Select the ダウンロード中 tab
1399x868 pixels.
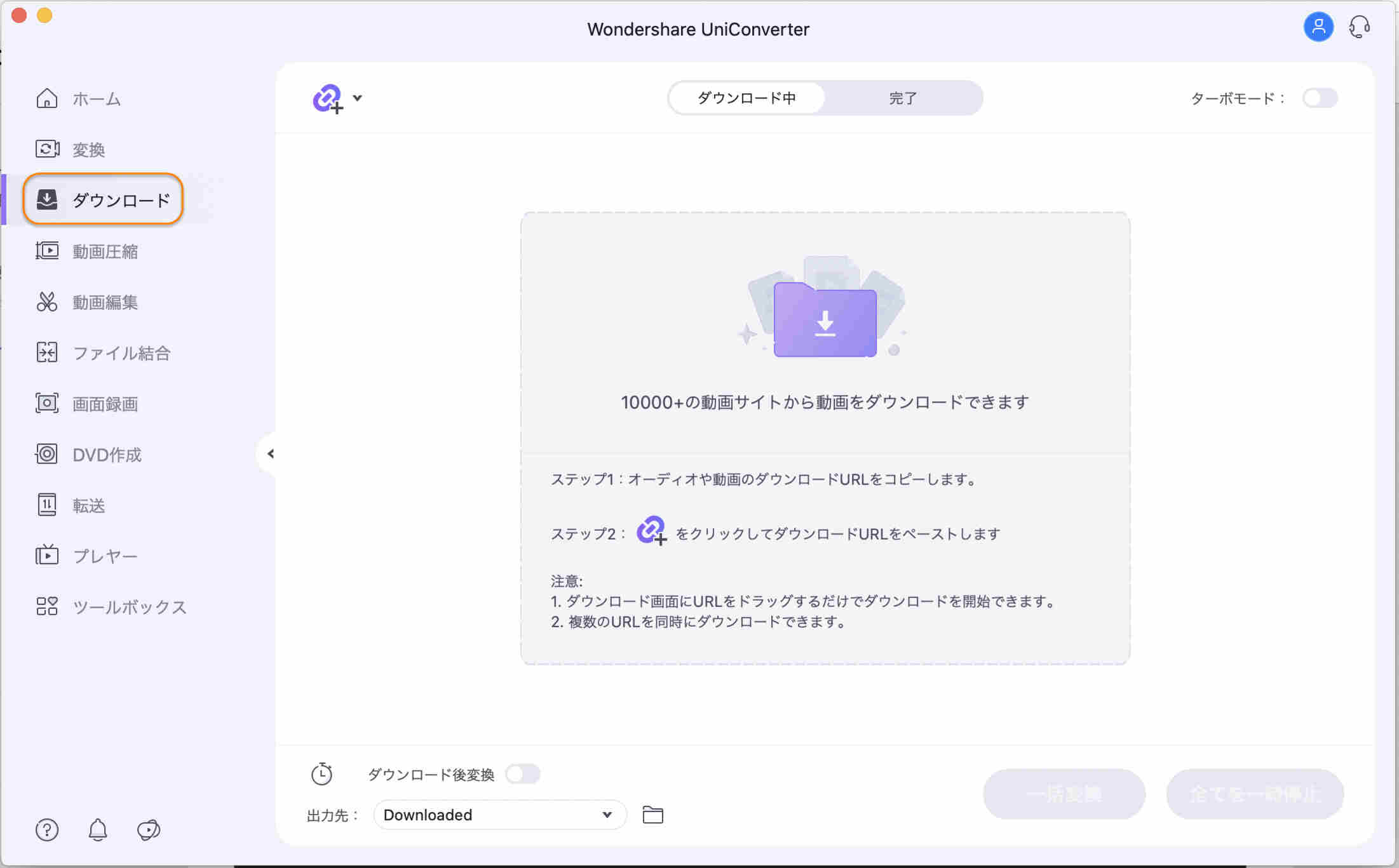tap(747, 98)
